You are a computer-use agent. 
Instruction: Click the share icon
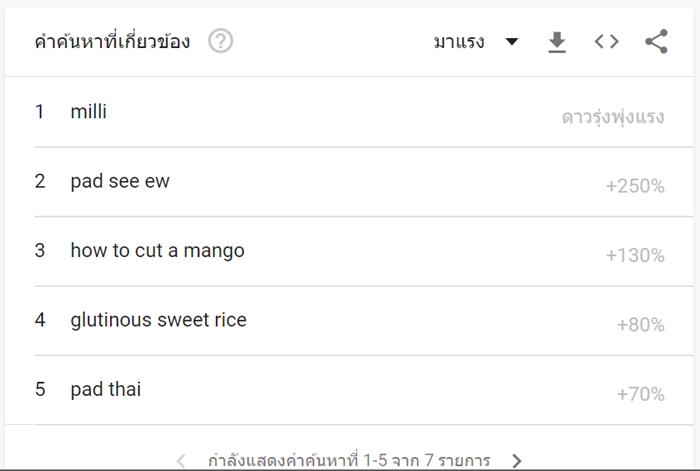point(656,42)
